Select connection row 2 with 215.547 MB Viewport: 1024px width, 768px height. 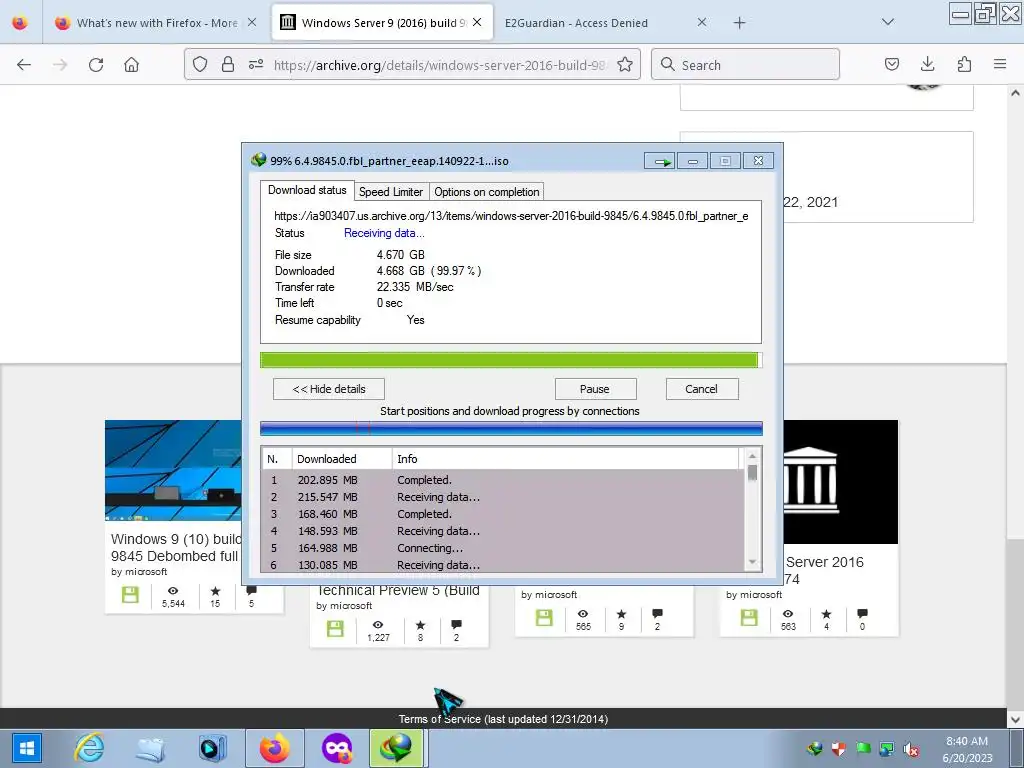pyautogui.click(x=503, y=497)
